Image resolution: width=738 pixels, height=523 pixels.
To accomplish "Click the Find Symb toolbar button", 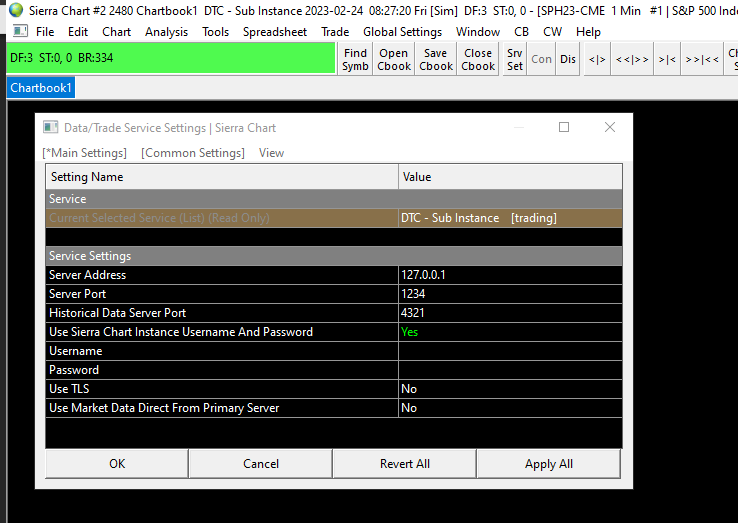I will pos(355,59).
